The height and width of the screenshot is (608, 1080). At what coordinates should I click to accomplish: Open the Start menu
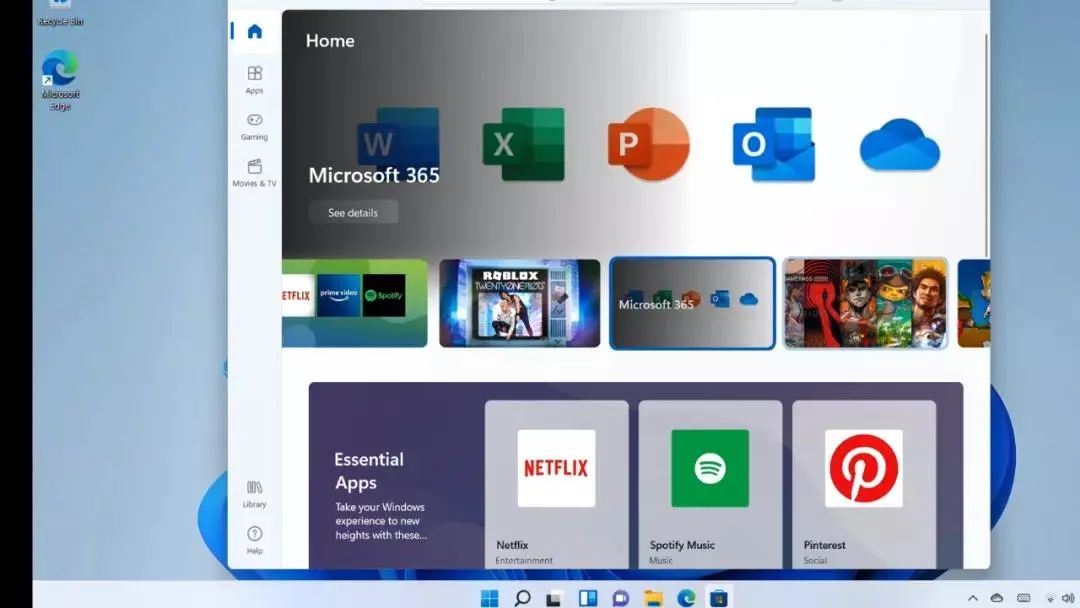click(x=489, y=597)
